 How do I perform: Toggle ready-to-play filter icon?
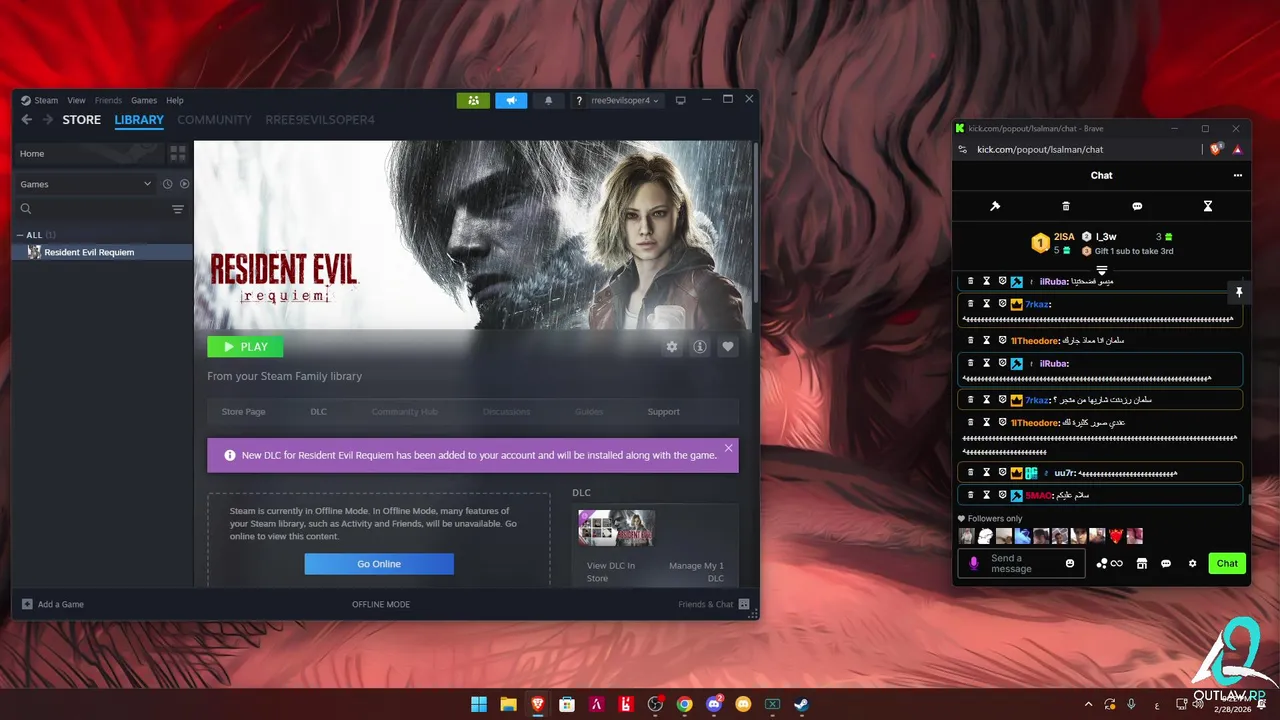[184, 184]
